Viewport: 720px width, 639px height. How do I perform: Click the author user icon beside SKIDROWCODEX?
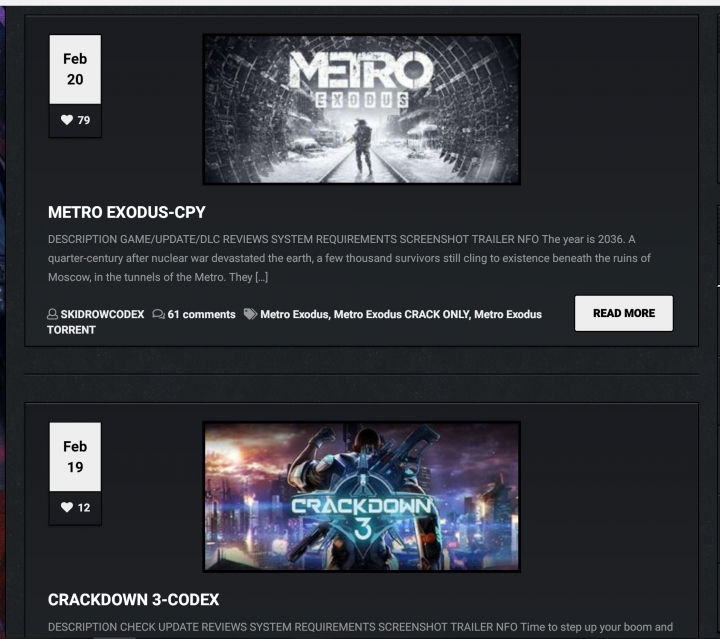[x=52, y=314]
